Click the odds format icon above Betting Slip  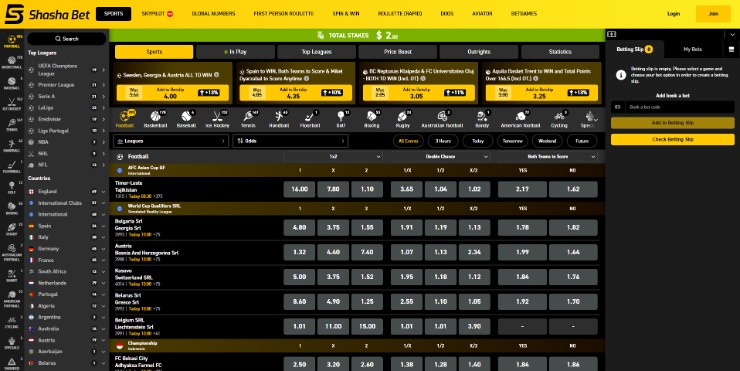click(x=612, y=34)
